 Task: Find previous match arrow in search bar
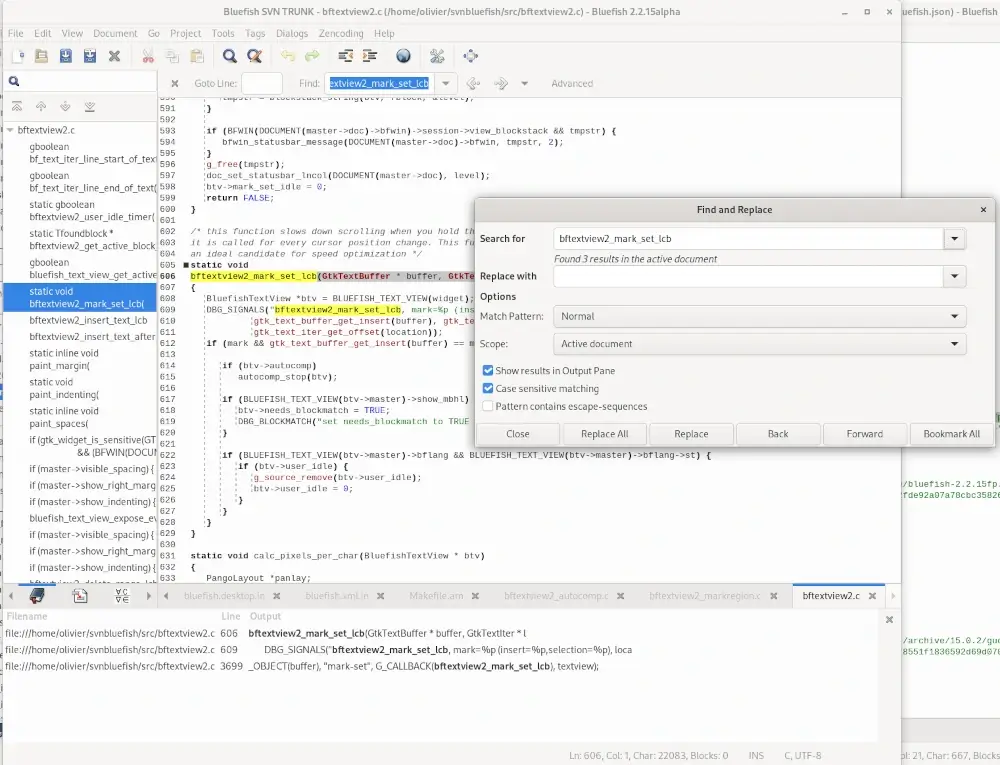click(473, 84)
